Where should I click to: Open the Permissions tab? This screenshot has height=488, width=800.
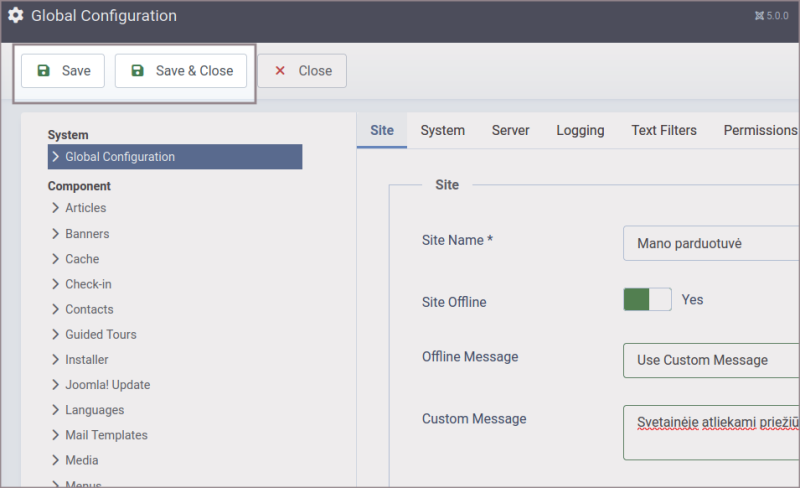coord(760,130)
